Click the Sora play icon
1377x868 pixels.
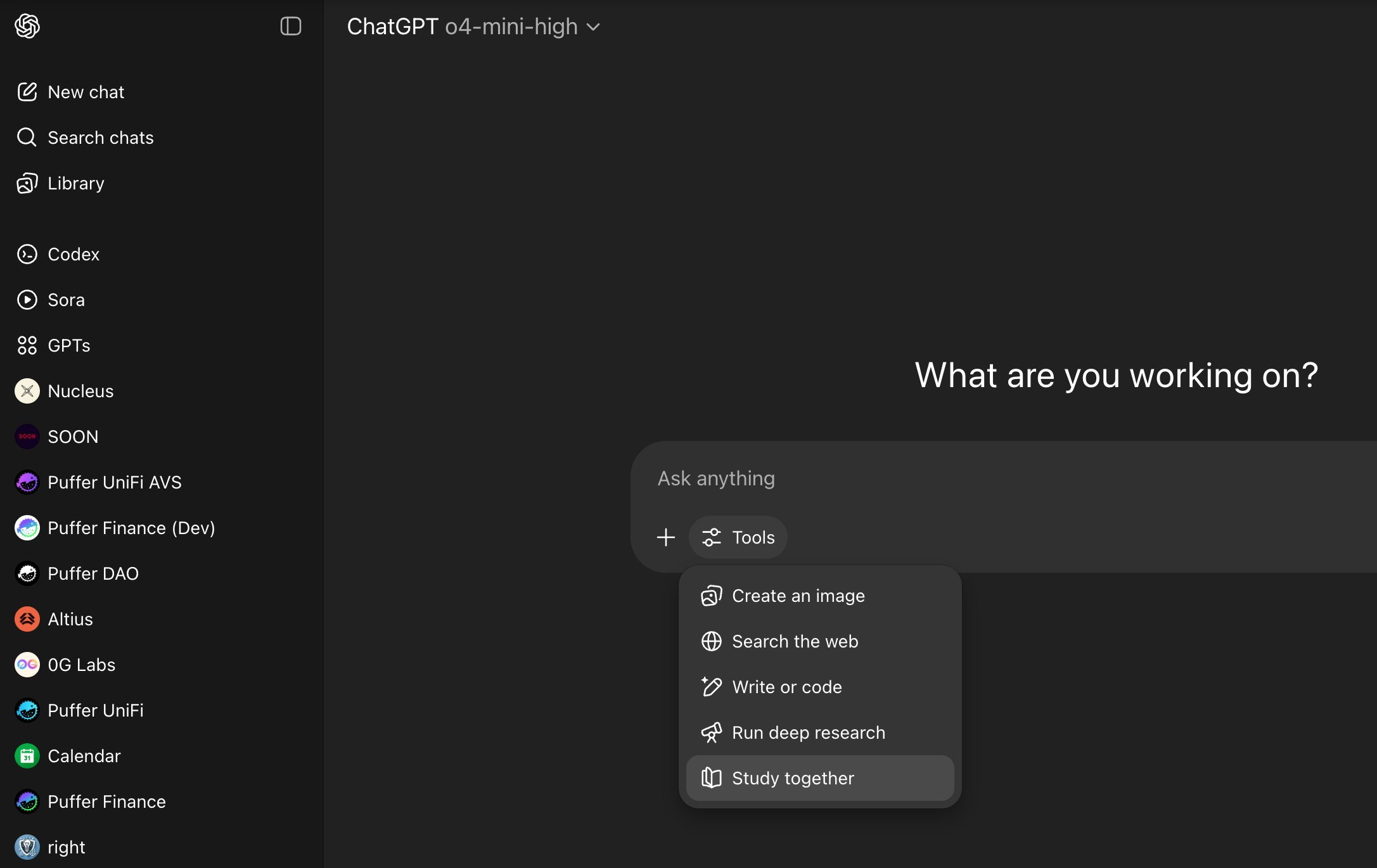point(27,300)
